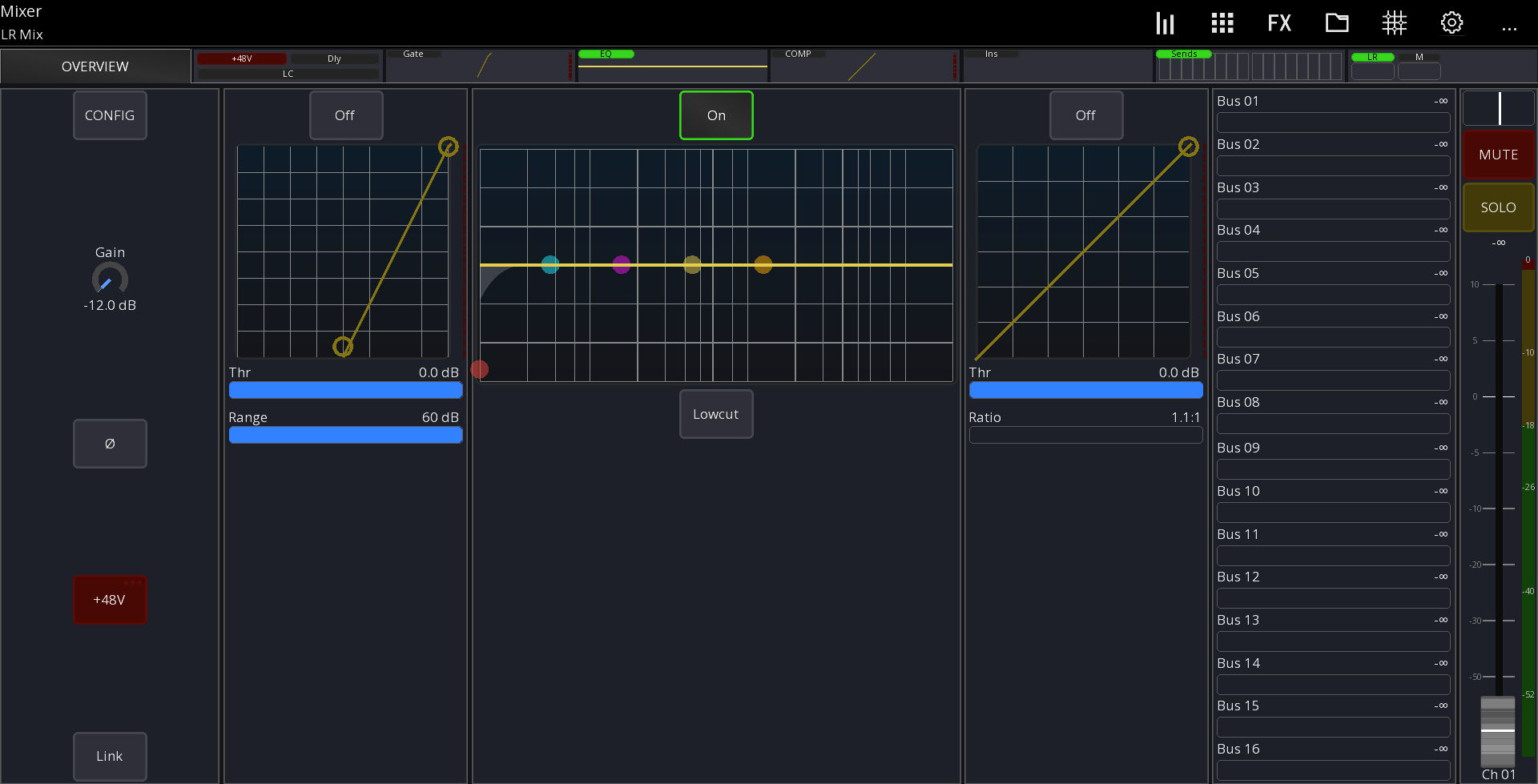Click the LR Mix subtitle text
Image resolution: width=1538 pixels, height=784 pixels.
[22, 34]
